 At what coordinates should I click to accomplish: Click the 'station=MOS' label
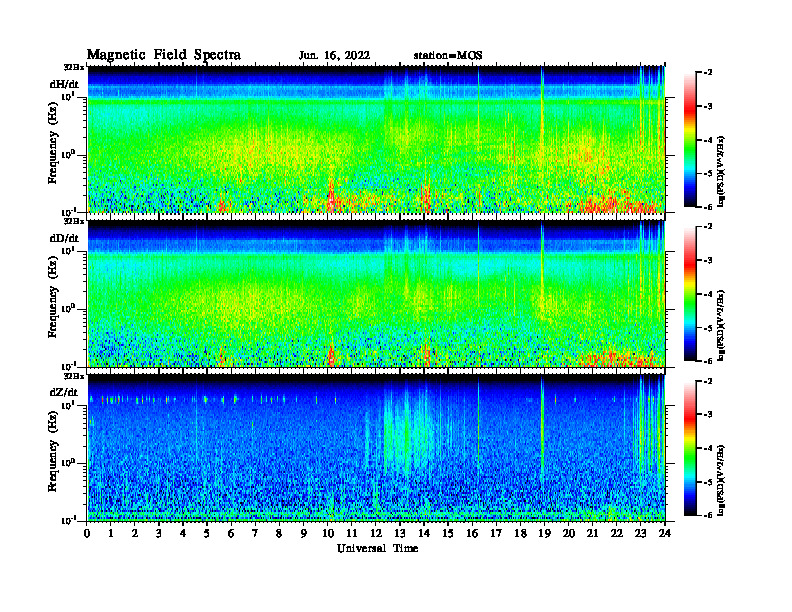[448, 56]
